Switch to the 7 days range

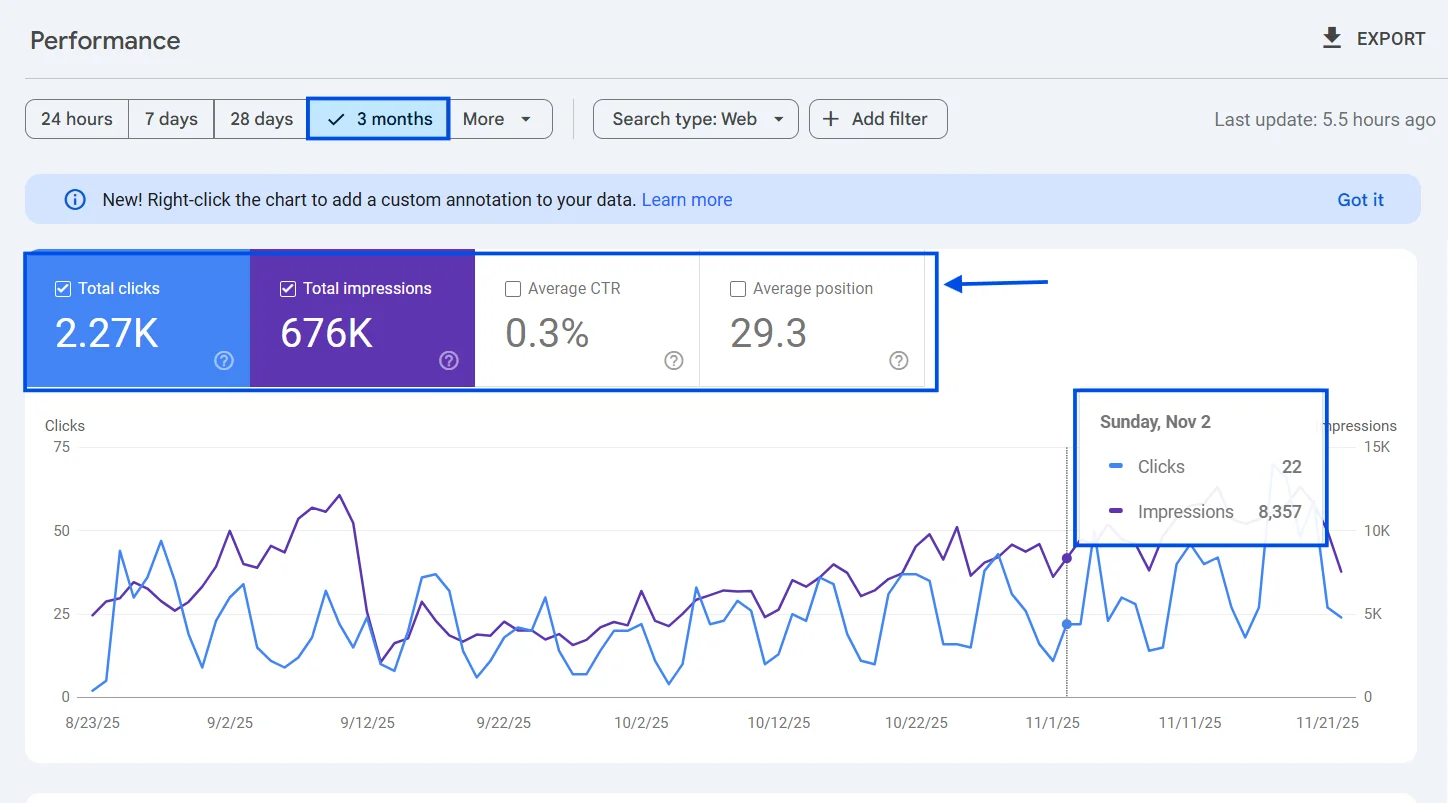[x=171, y=119]
